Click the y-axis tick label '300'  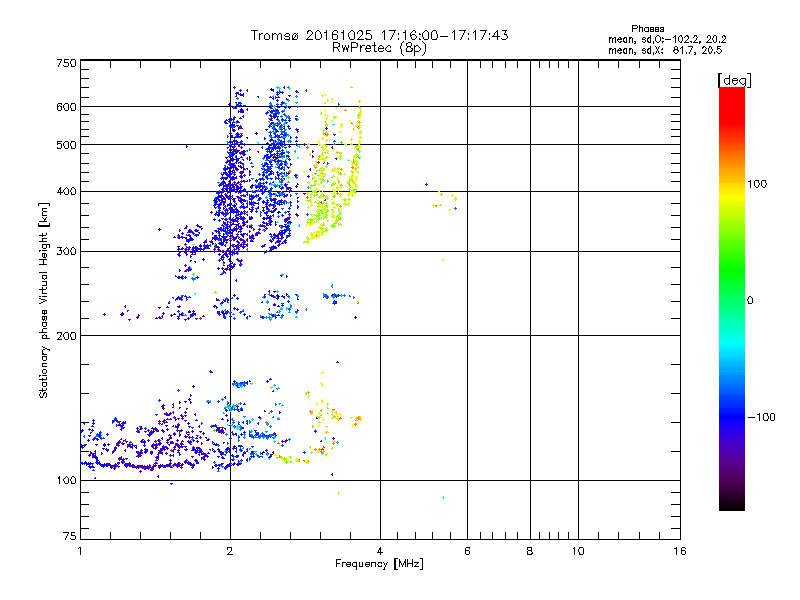(x=66, y=251)
